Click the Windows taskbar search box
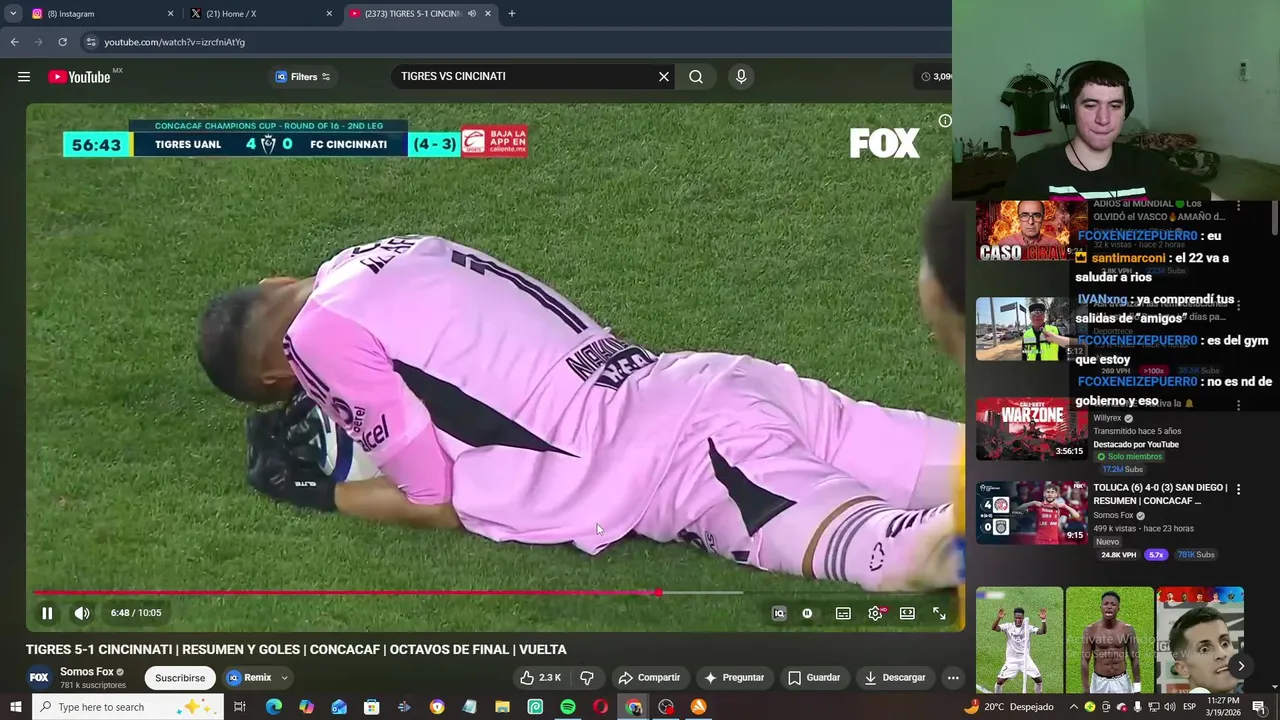 tap(128, 707)
